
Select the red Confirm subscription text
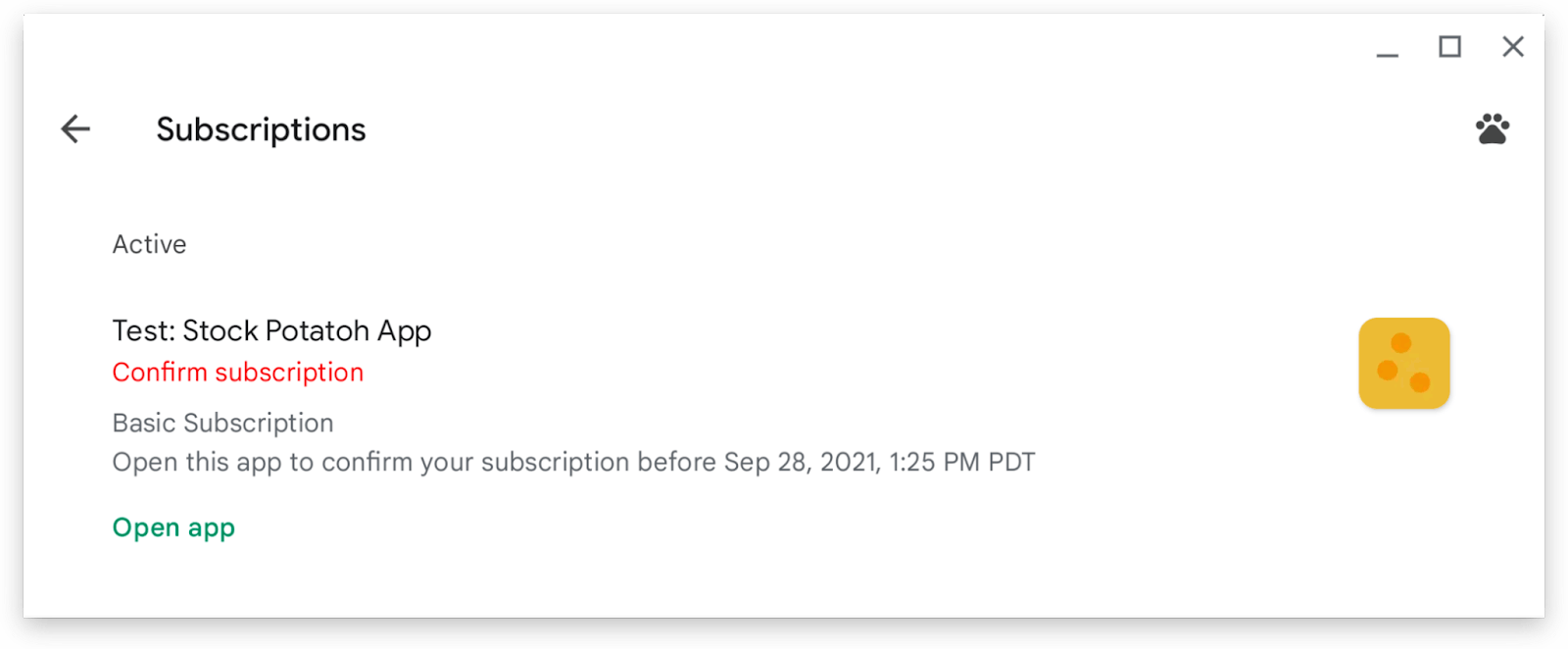(238, 373)
